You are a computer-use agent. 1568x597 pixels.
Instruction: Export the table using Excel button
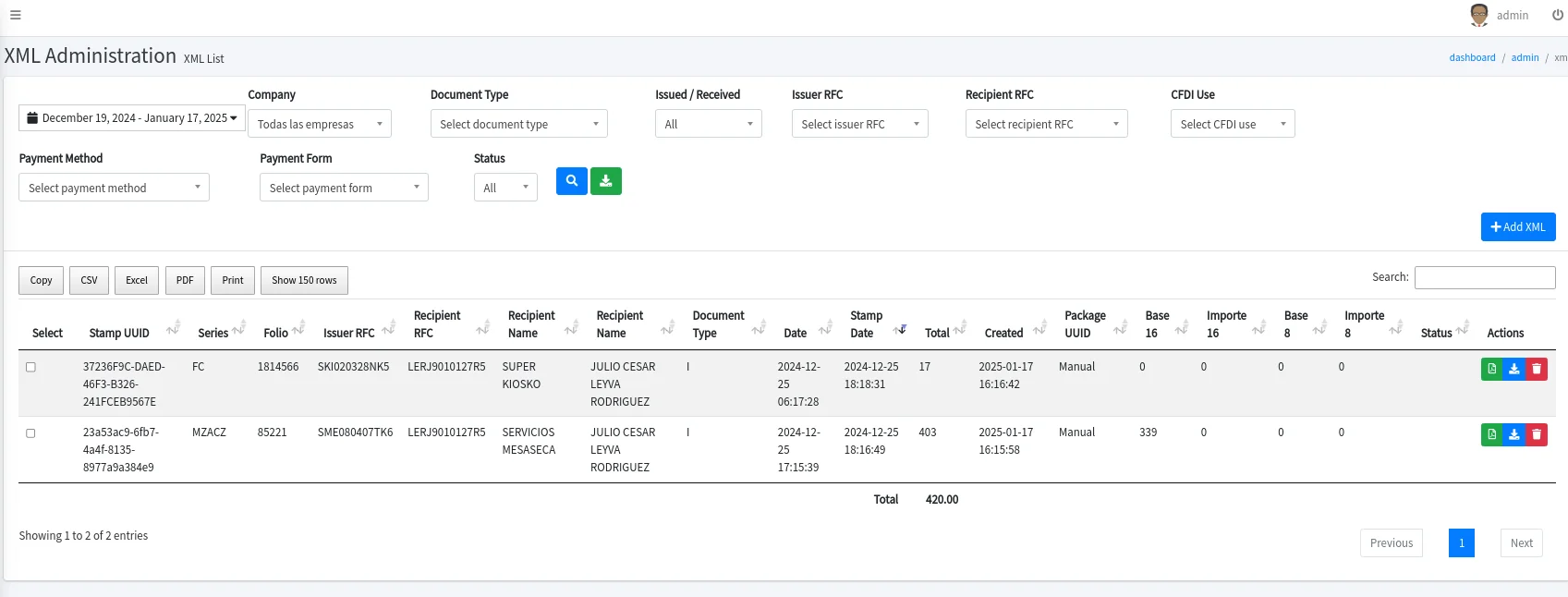coord(137,280)
